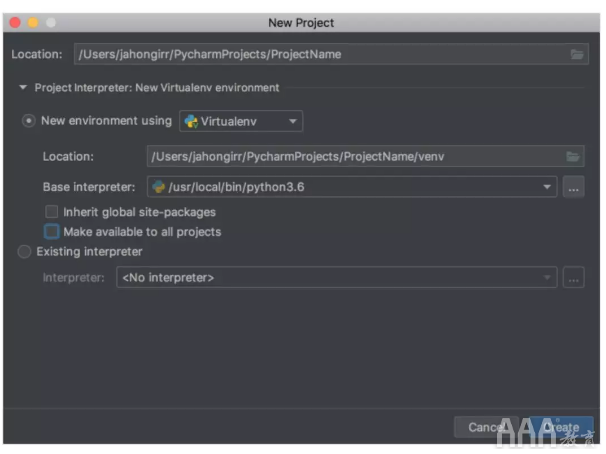Click the ellipsis button beside Existing interpreter dropdown
Image resolution: width=606 pixels, height=454 pixels.
(x=573, y=278)
